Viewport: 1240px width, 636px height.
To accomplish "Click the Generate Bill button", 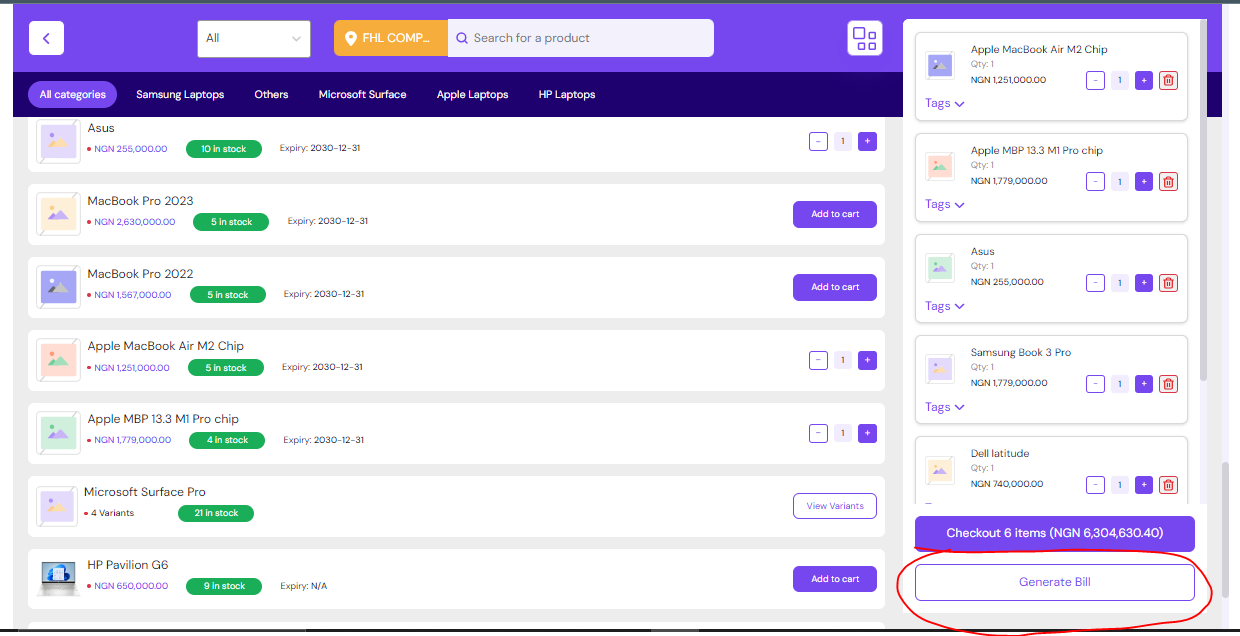I will click(1055, 582).
